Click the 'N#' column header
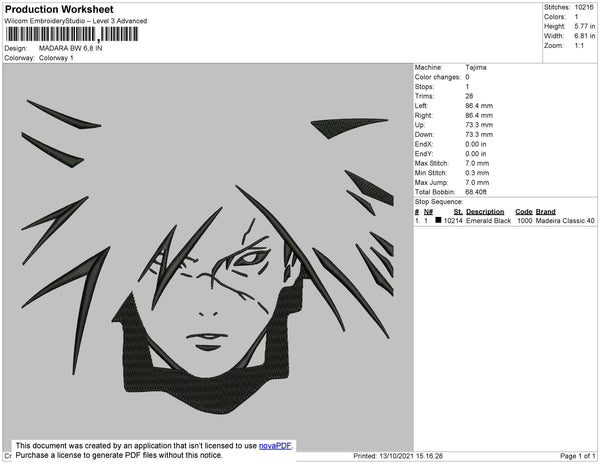 click(428, 212)
